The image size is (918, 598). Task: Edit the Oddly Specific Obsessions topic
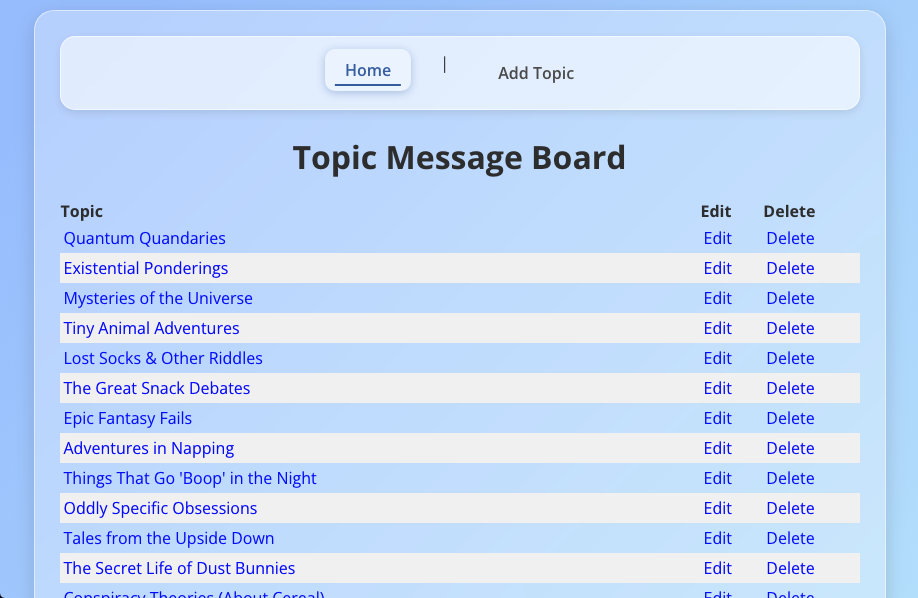(x=718, y=508)
